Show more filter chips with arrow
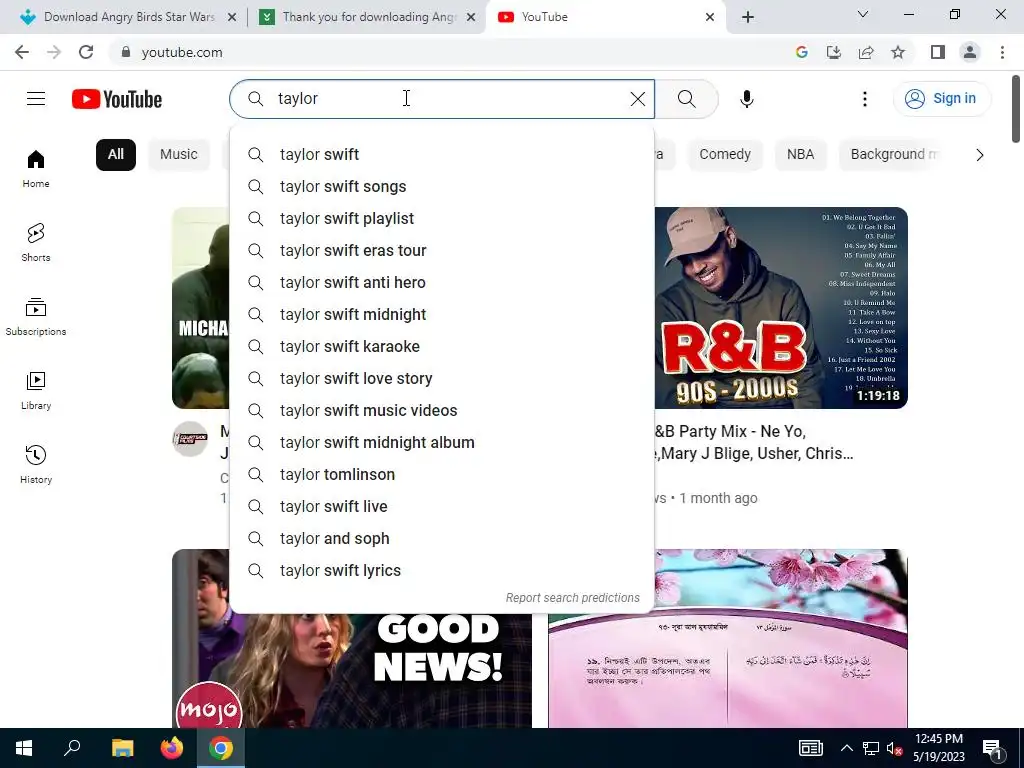This screenshot has width=1024, height=768. pos(979,155)
